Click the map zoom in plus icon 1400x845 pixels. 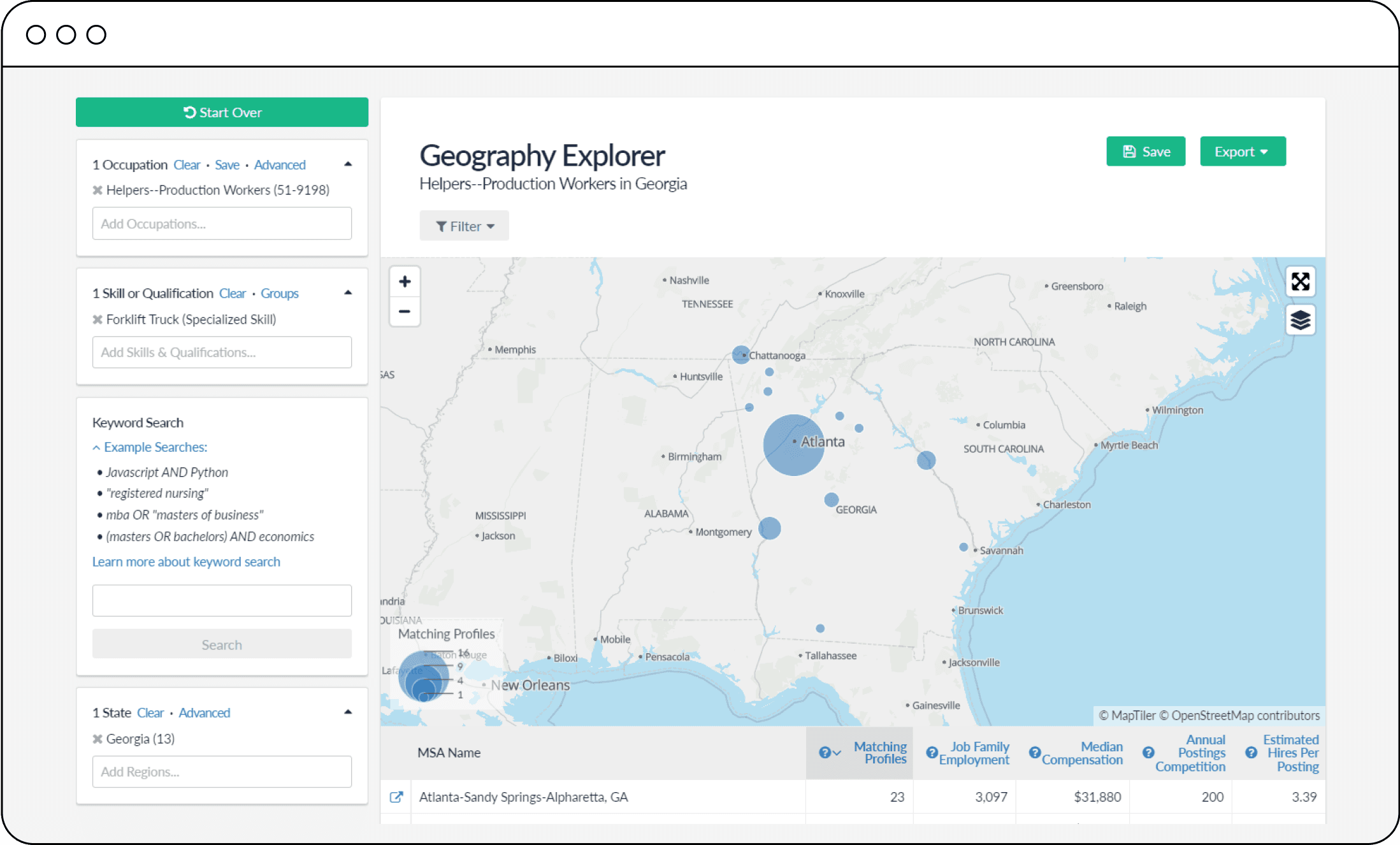point(405,282)
